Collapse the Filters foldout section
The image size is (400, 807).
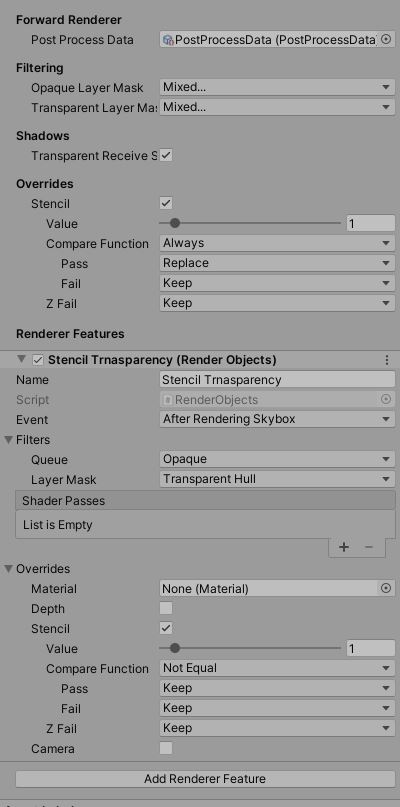pyautogui.click(x=9, y=440)
